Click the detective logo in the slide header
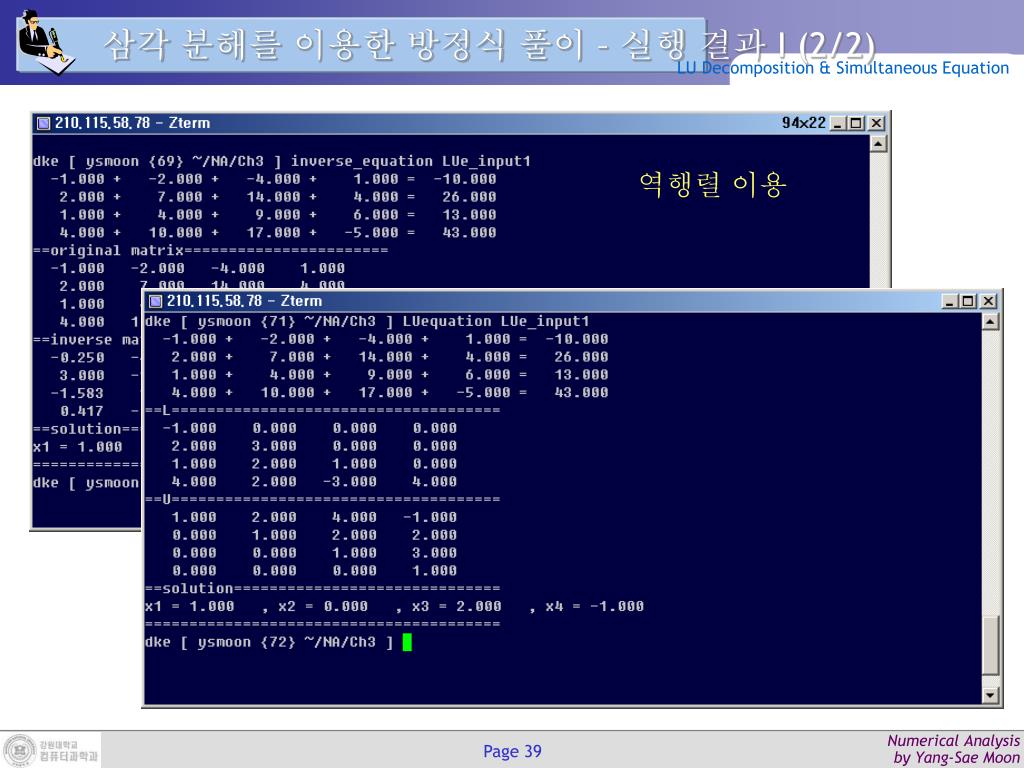This screenshot has height=768, width=1024. (44, 40)
